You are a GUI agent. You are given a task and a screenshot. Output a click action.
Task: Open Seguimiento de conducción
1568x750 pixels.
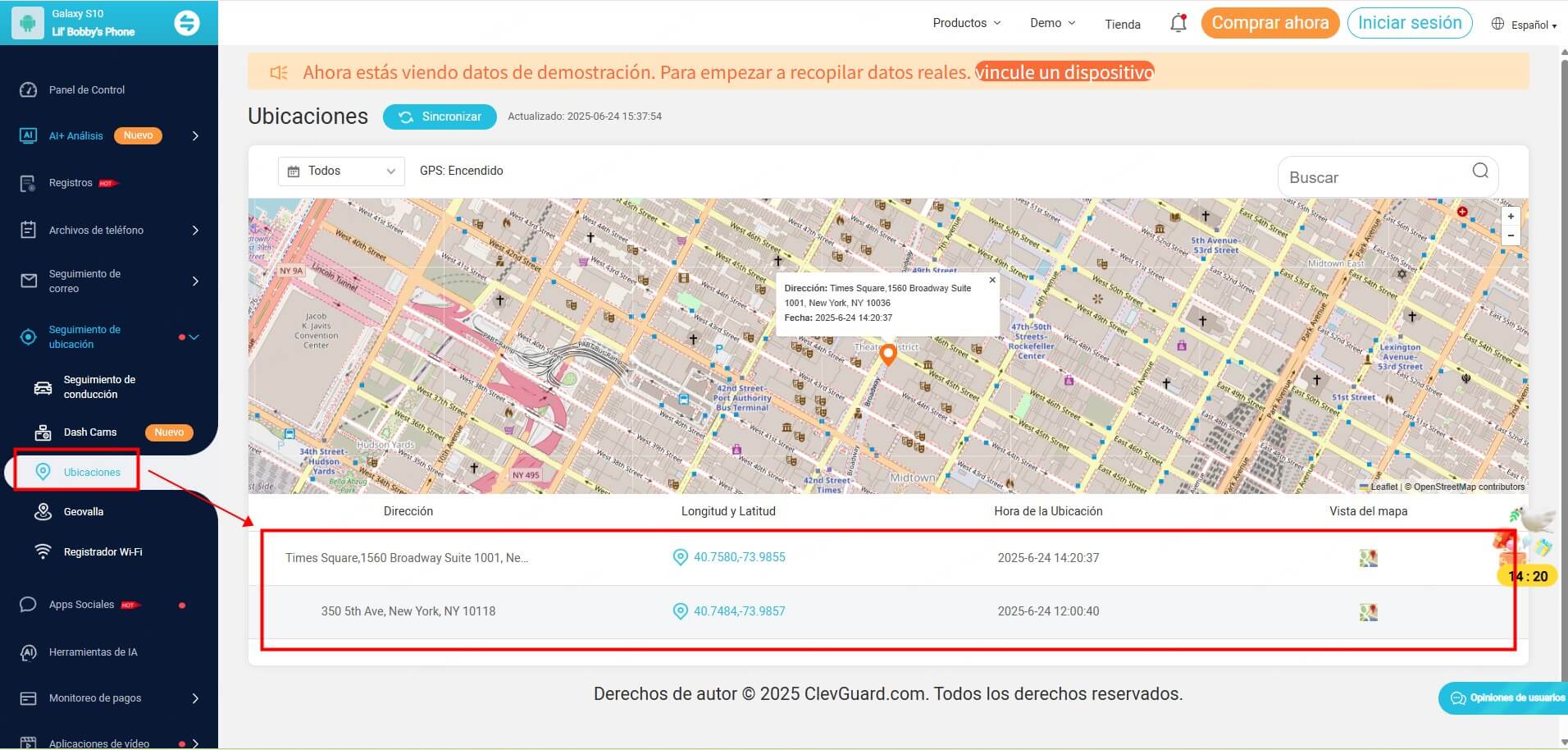(x=99, y=386)
